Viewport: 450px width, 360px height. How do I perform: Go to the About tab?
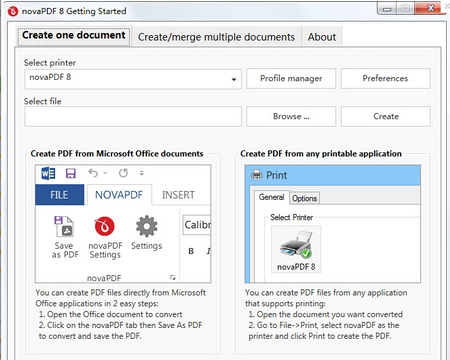(322, 37)
